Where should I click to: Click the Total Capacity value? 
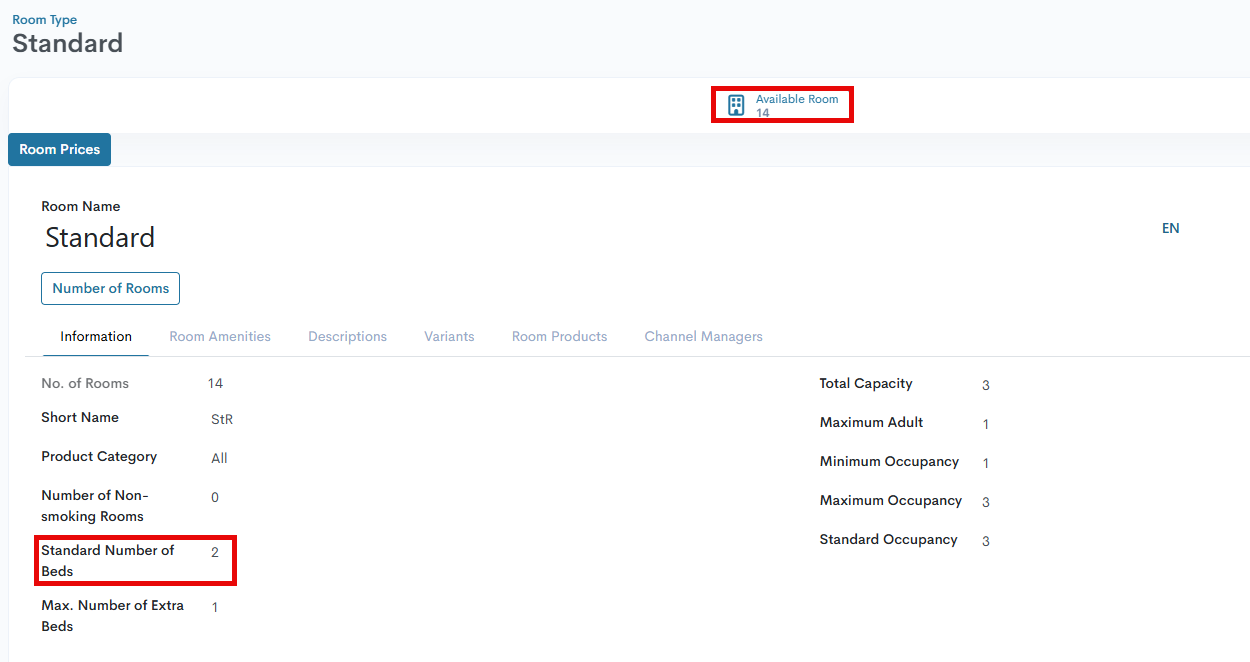point(986,386)
